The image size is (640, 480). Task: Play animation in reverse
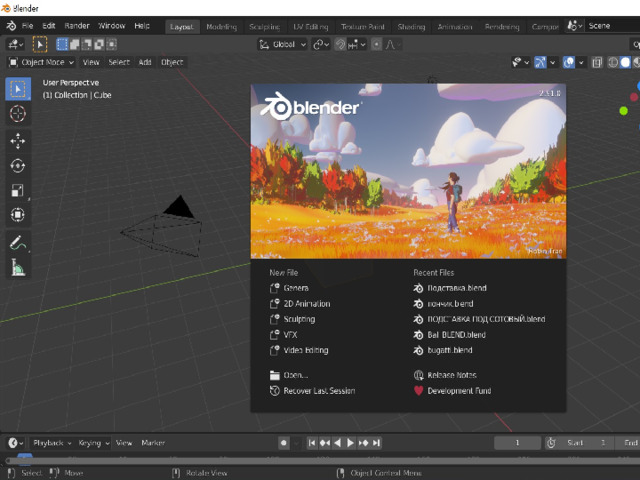point(338,443)
